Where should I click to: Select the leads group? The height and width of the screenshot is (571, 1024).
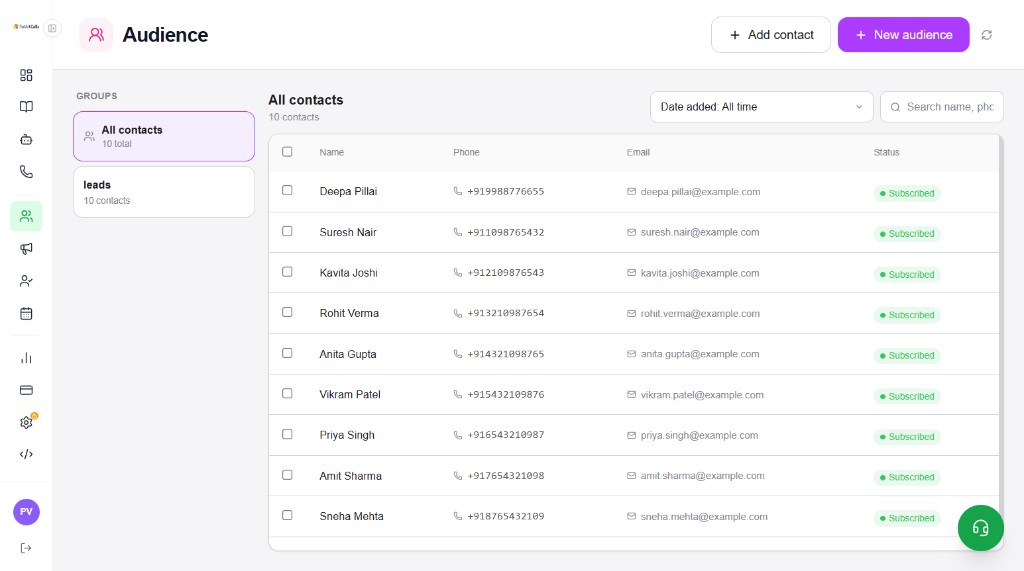[164, 192]
